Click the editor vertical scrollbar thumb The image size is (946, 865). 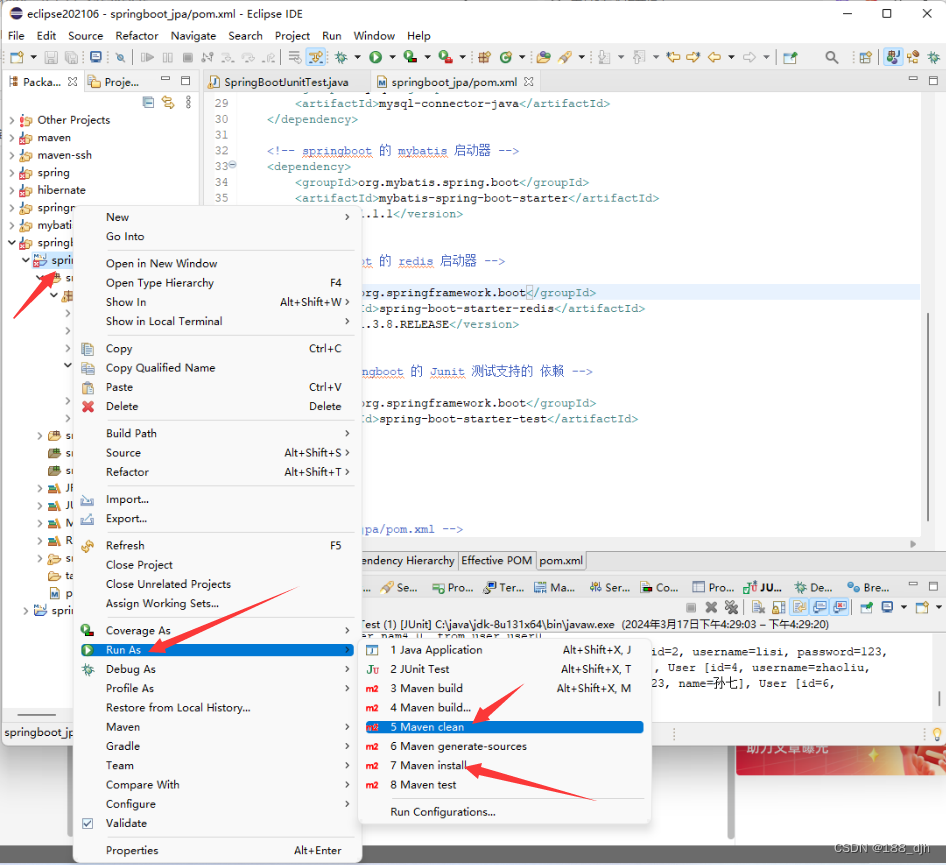[x=928, y=416]
